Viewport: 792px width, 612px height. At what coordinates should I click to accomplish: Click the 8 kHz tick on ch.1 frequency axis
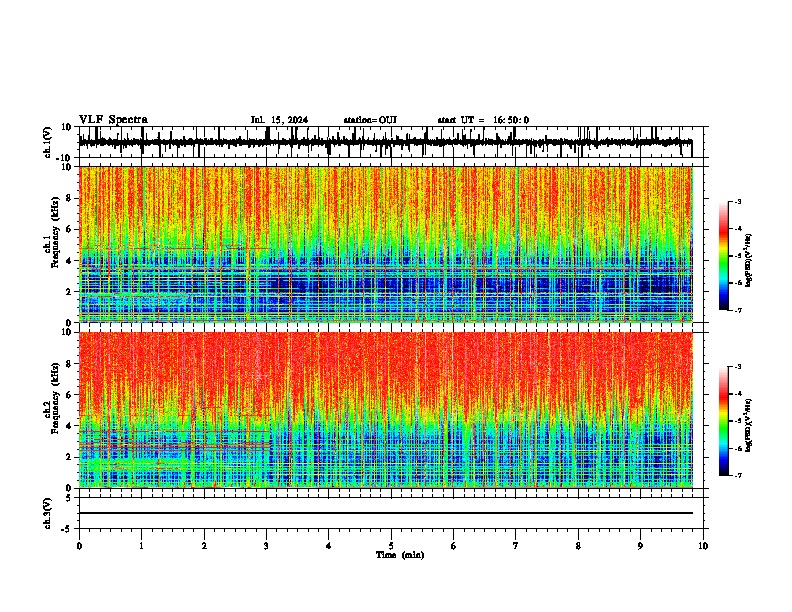point(69,198)
